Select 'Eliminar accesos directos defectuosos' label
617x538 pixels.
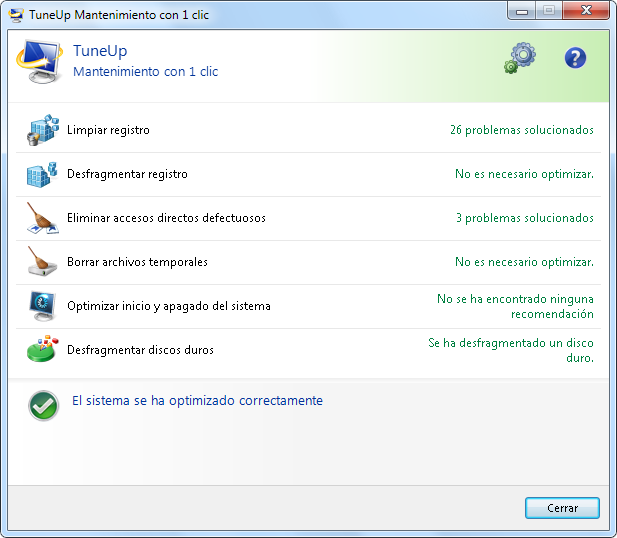point(166,218)
